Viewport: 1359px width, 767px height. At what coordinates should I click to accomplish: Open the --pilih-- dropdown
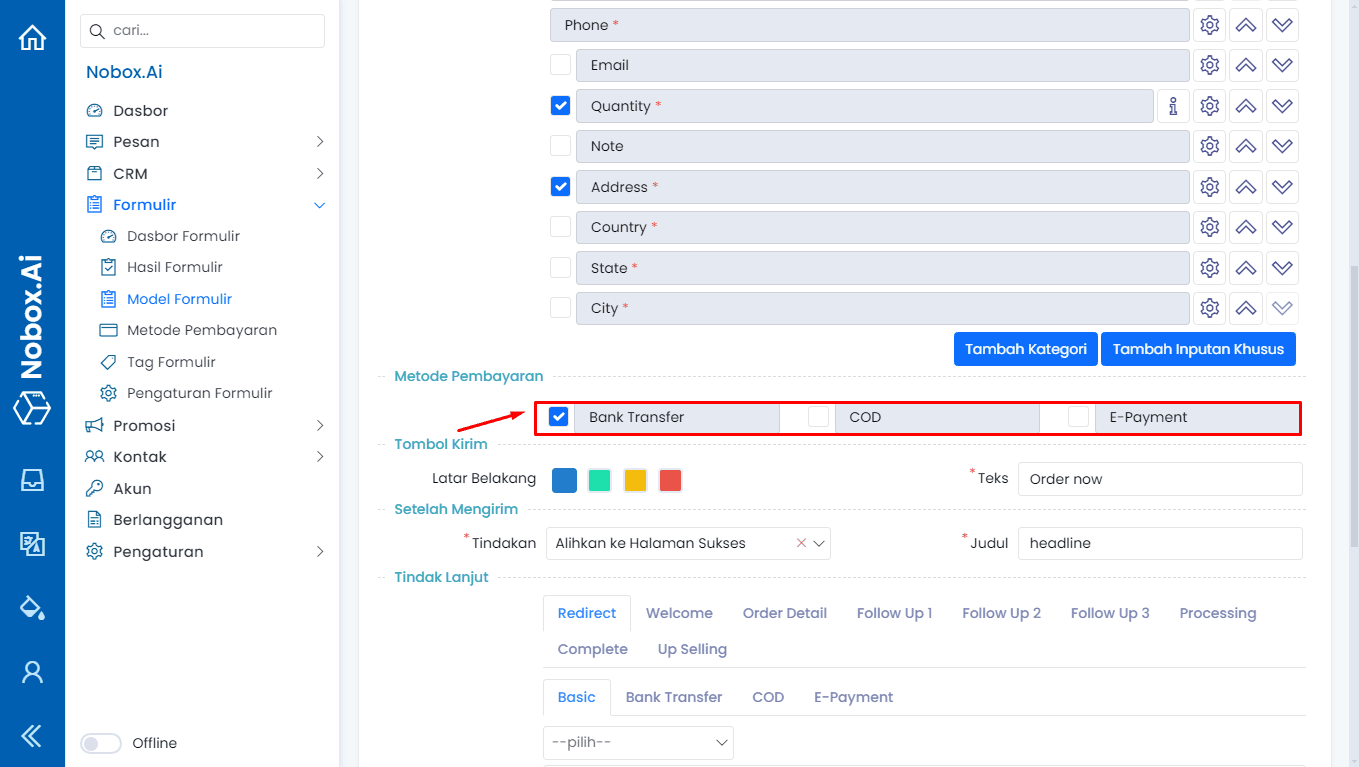coord(638,743)
